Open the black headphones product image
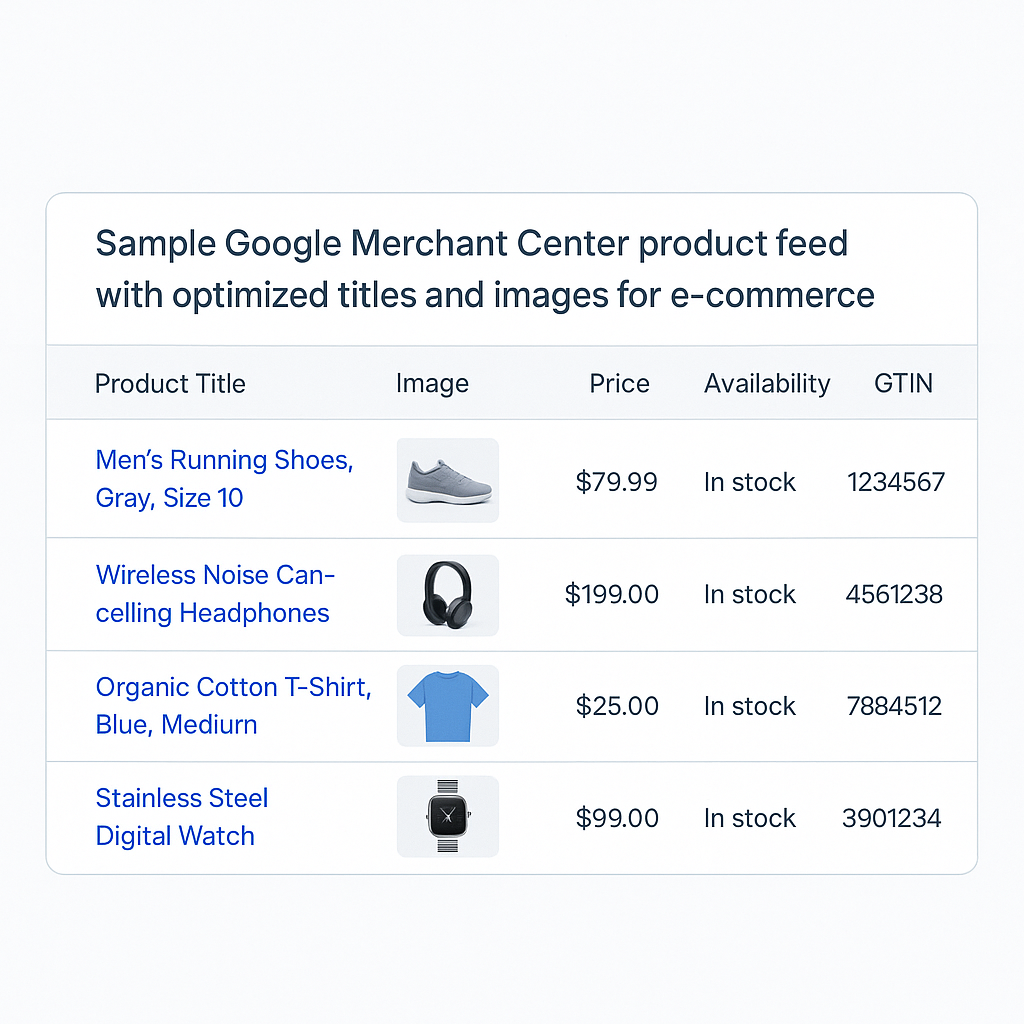 pyautogui.click(x=447, y=594)
